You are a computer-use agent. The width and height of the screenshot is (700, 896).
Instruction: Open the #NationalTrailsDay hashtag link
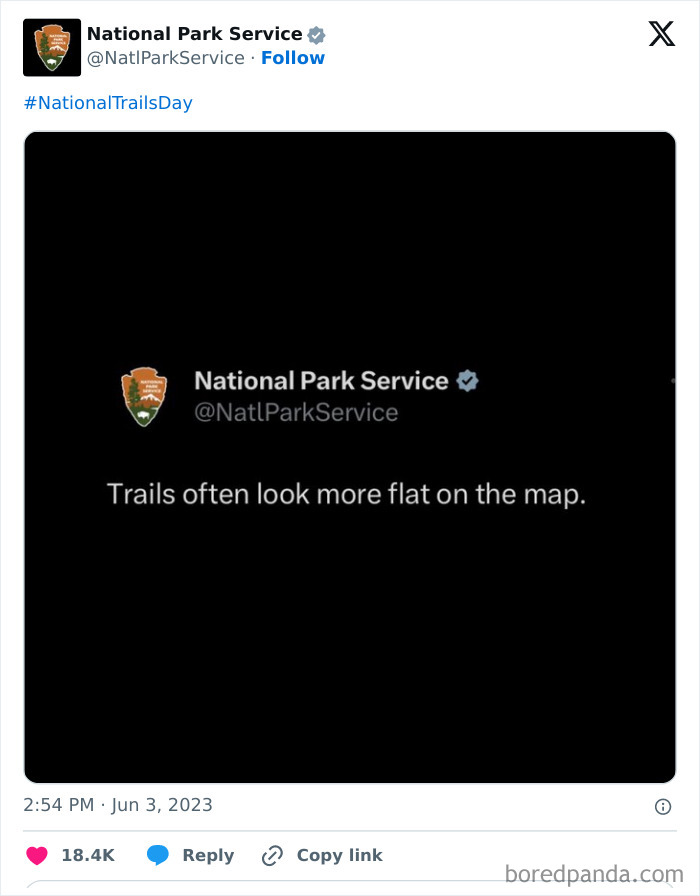pyautogui.click(x=106, y=102)
